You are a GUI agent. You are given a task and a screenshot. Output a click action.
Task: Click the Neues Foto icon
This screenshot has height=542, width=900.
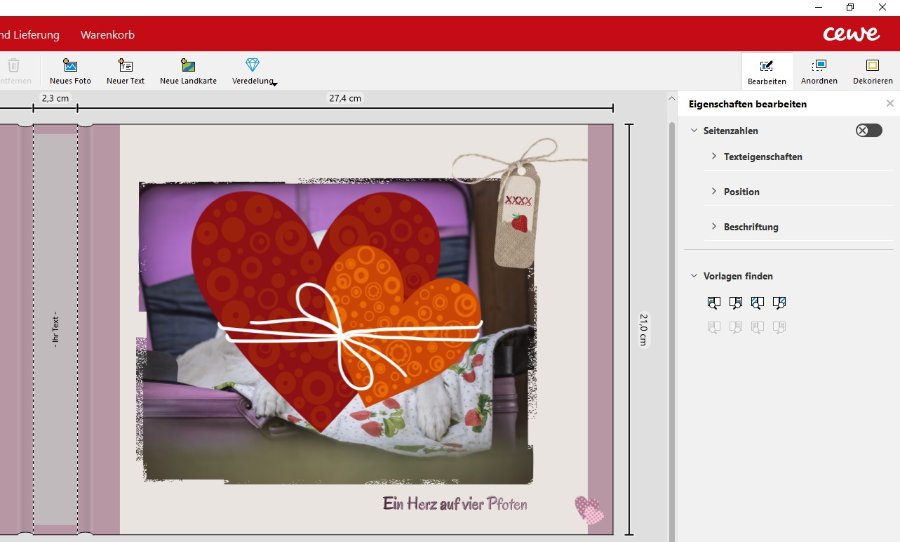pyautogui.click(x=70, y=66)
